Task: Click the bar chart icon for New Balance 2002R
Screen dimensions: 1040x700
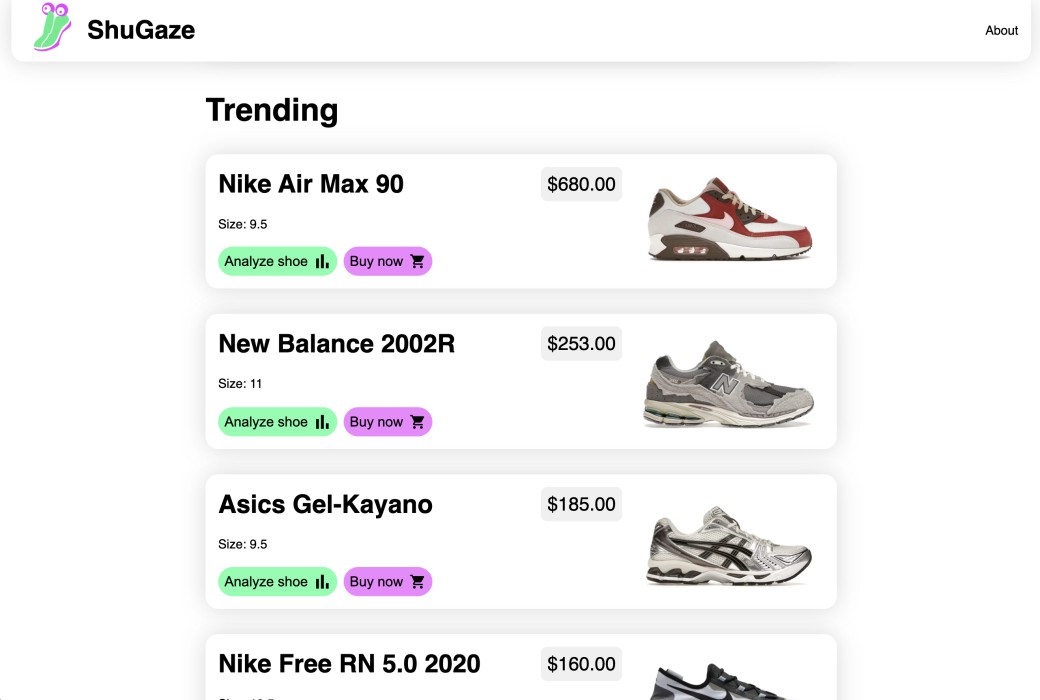Action: 322,422
